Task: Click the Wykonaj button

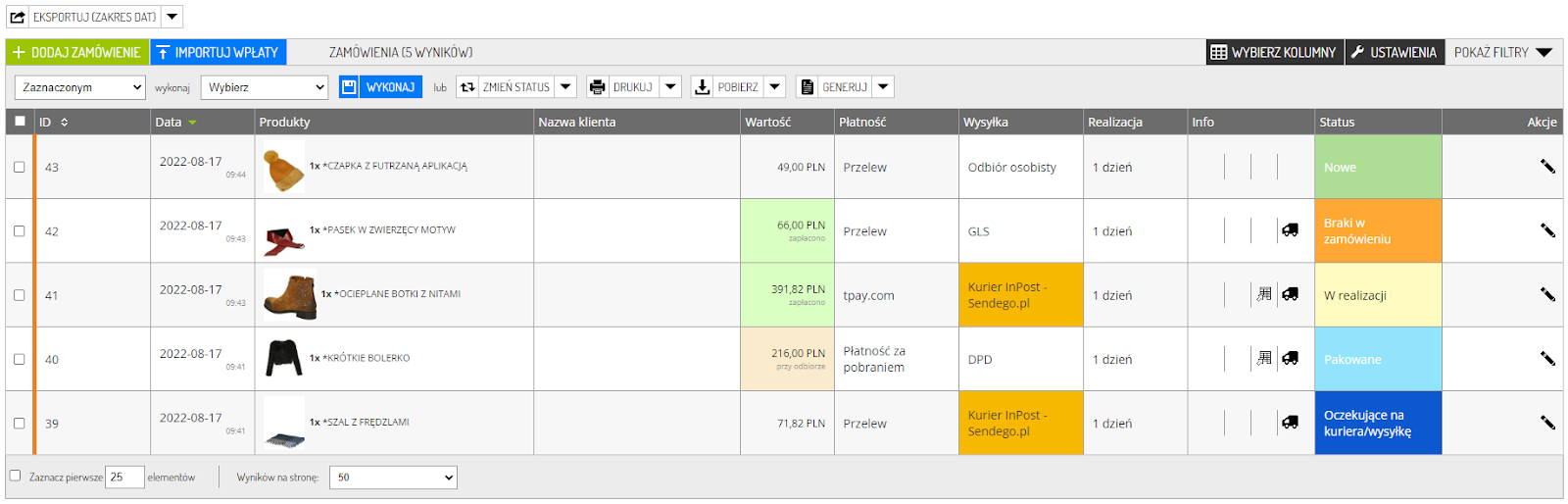Action: [x=380, y=87]
